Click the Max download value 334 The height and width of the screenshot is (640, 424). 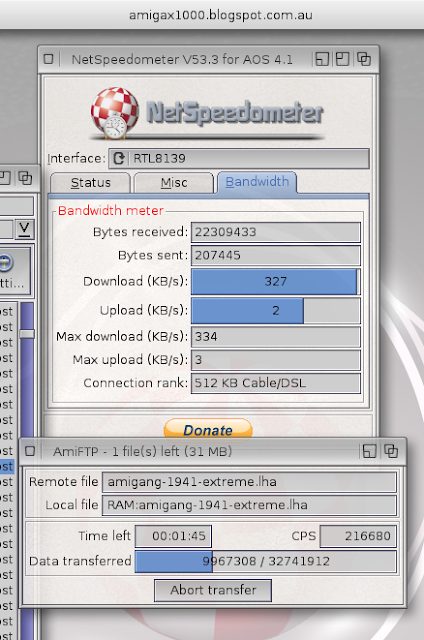(x=276, y=337)
